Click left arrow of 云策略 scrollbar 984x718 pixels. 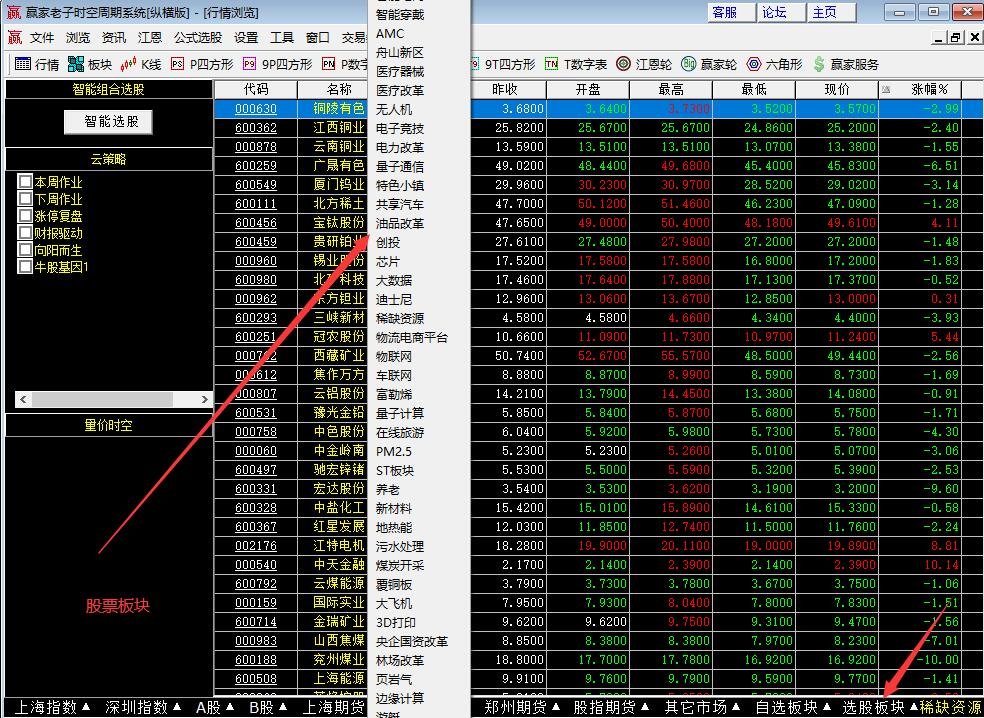[23, 399]
